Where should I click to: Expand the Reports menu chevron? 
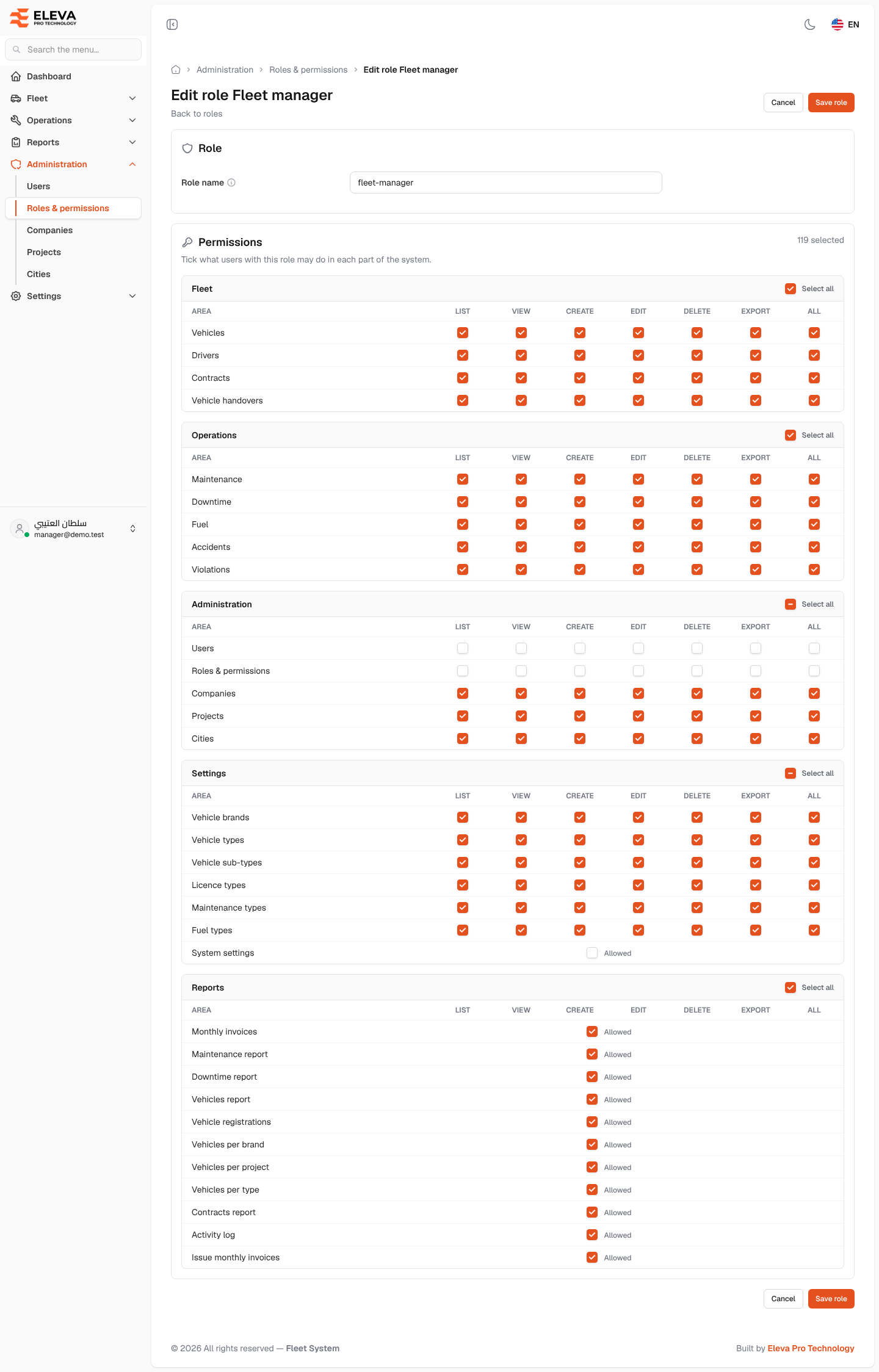point(132,142)
